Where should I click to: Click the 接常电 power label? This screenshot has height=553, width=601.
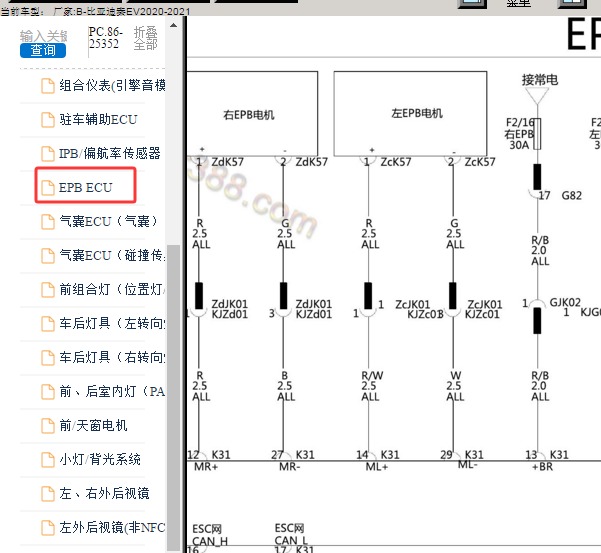[540, 80]
